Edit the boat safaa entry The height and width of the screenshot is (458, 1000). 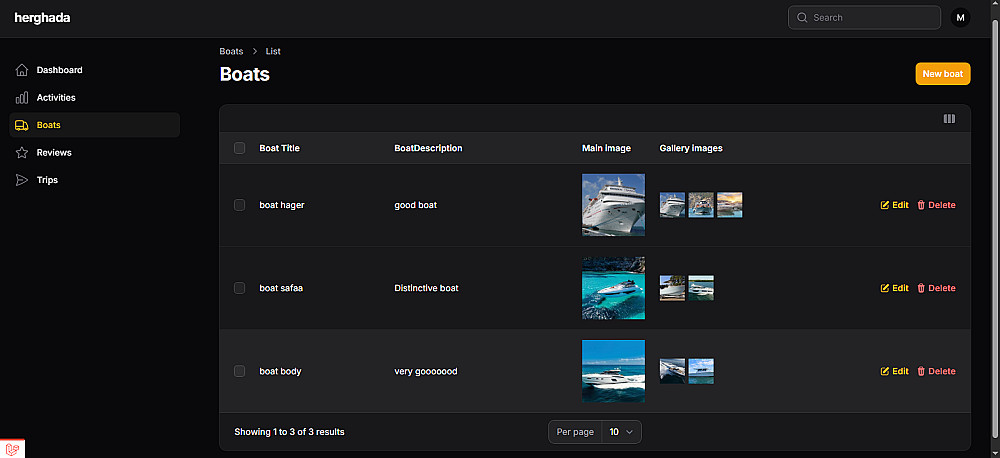[x=894, y=288]
